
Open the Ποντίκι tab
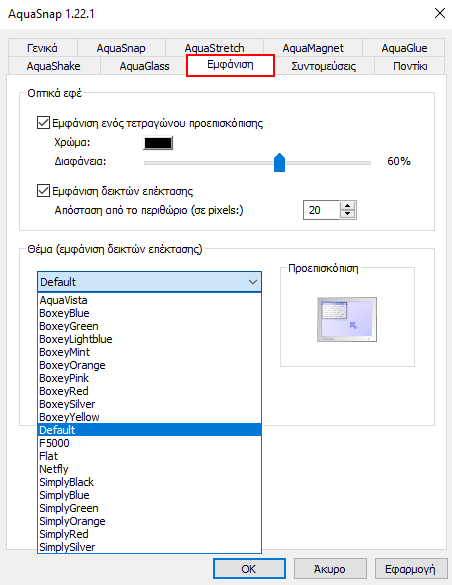click(410, 66)
